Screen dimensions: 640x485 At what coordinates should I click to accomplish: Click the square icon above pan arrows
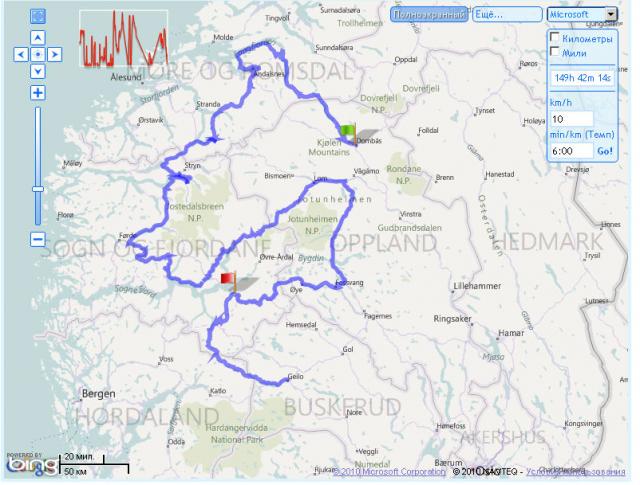point(38,16)
